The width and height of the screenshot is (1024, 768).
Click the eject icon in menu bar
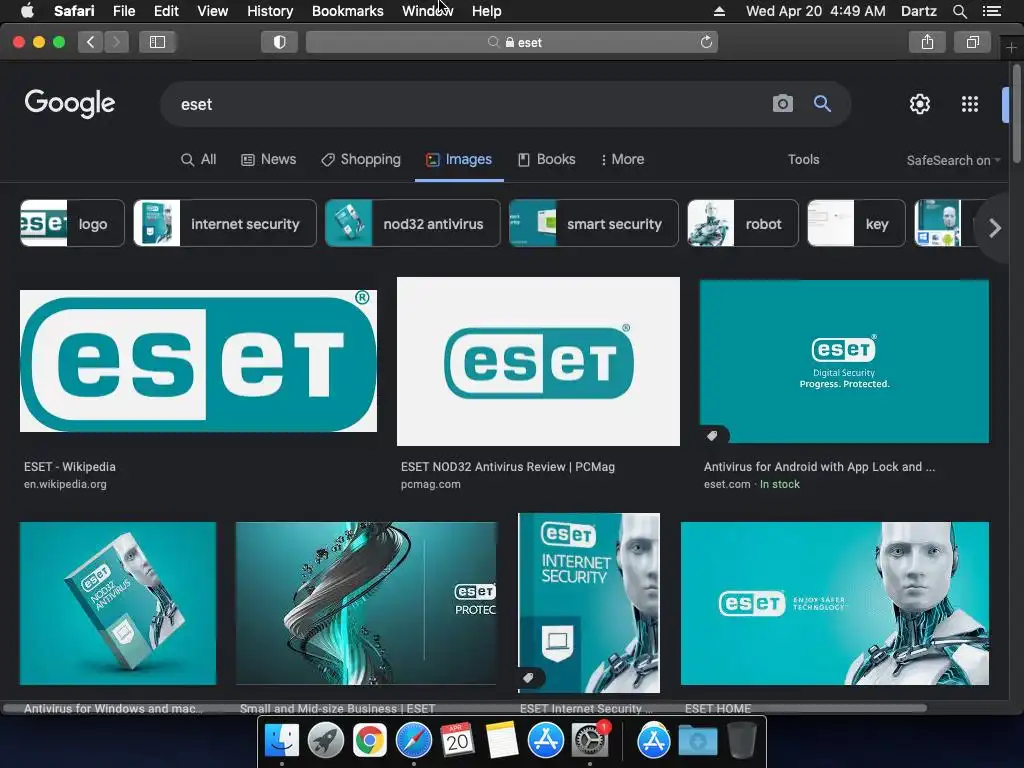pos(719,11)
